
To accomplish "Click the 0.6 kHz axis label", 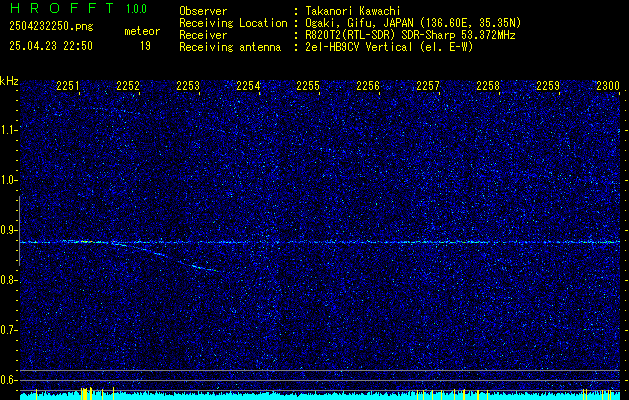I will pos(9,380).
